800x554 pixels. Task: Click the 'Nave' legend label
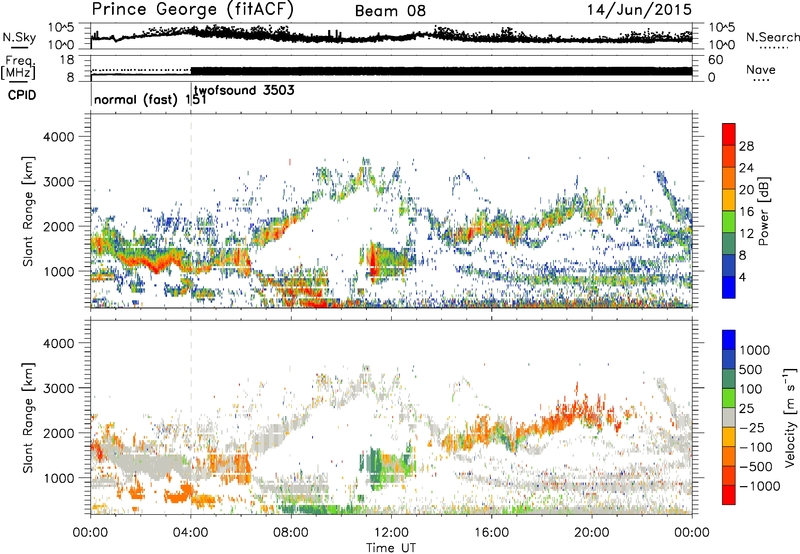point(761,69)
